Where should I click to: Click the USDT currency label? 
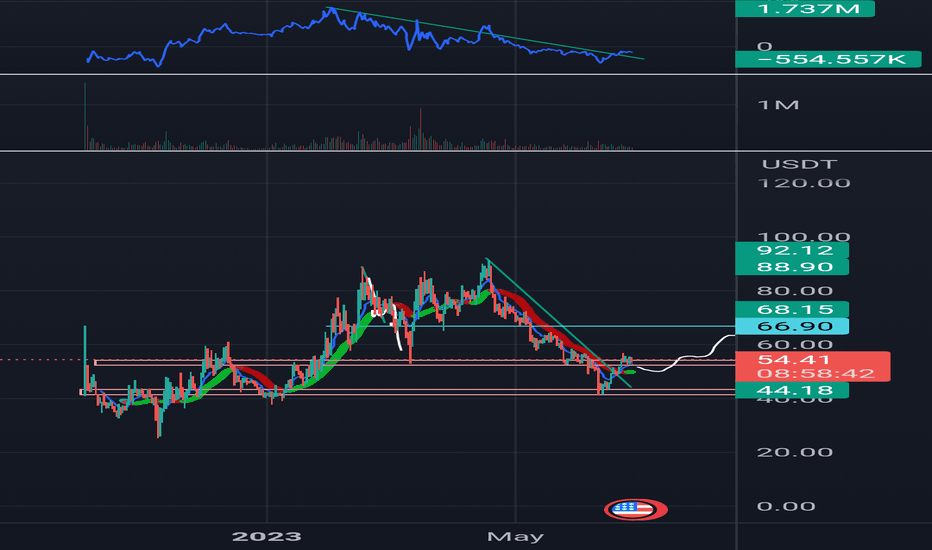point(799,164)
